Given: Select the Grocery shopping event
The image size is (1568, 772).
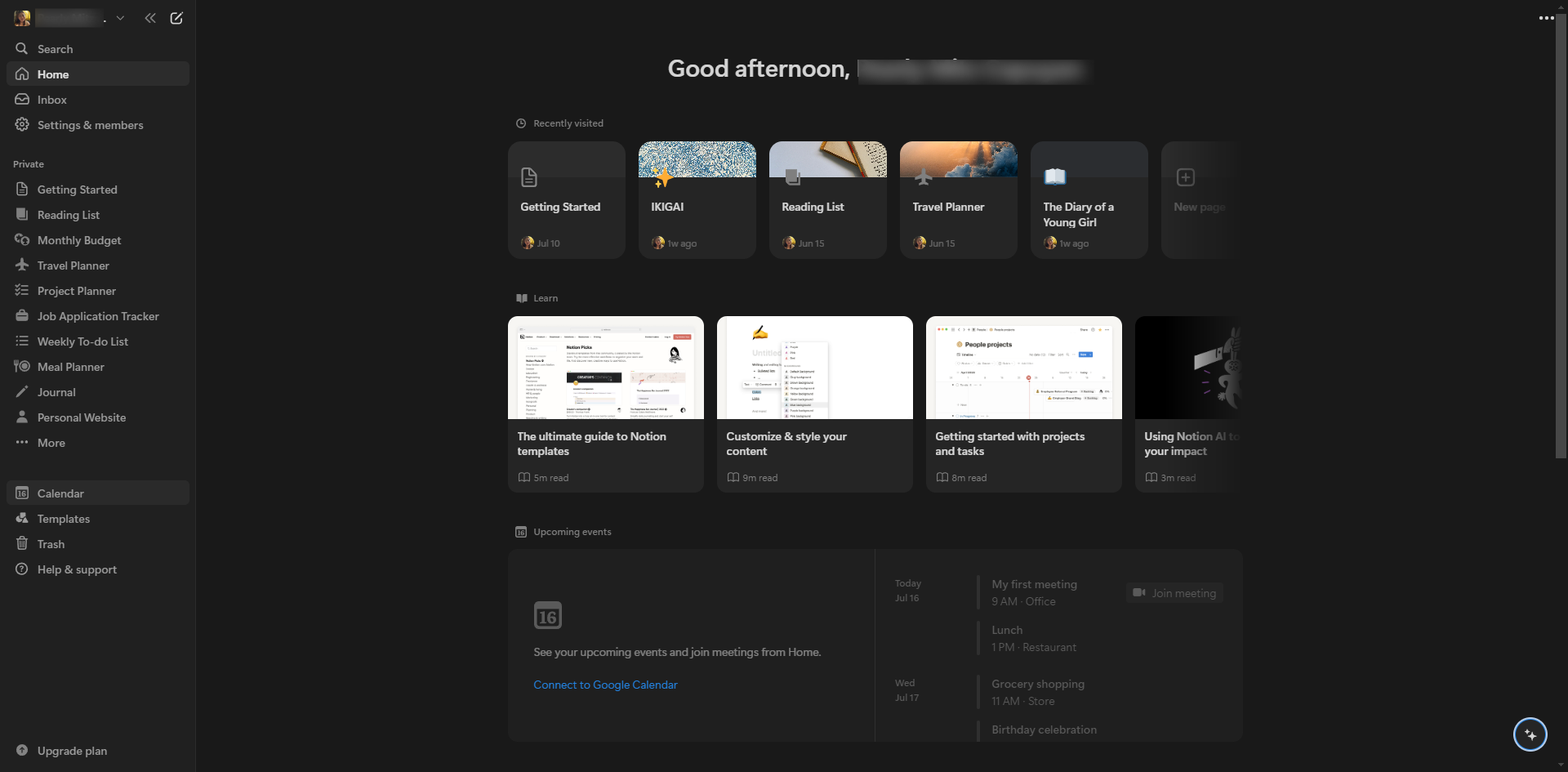Looking at the screenshot, I should [1038, 692].
